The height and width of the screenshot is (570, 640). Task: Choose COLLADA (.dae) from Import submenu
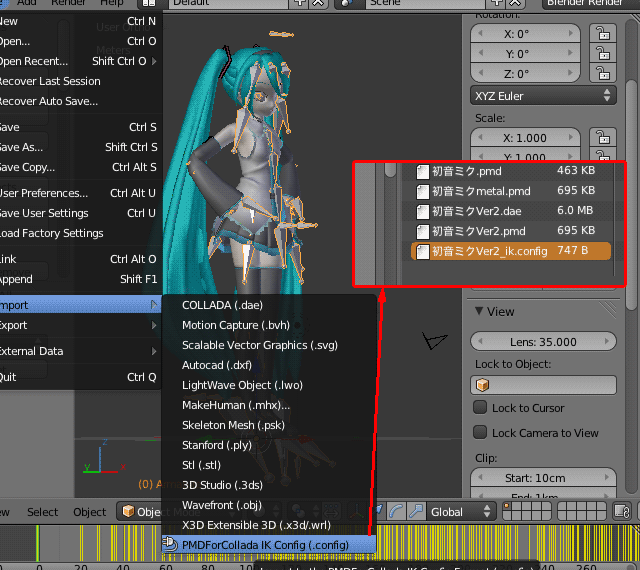[x=269, y=305]
